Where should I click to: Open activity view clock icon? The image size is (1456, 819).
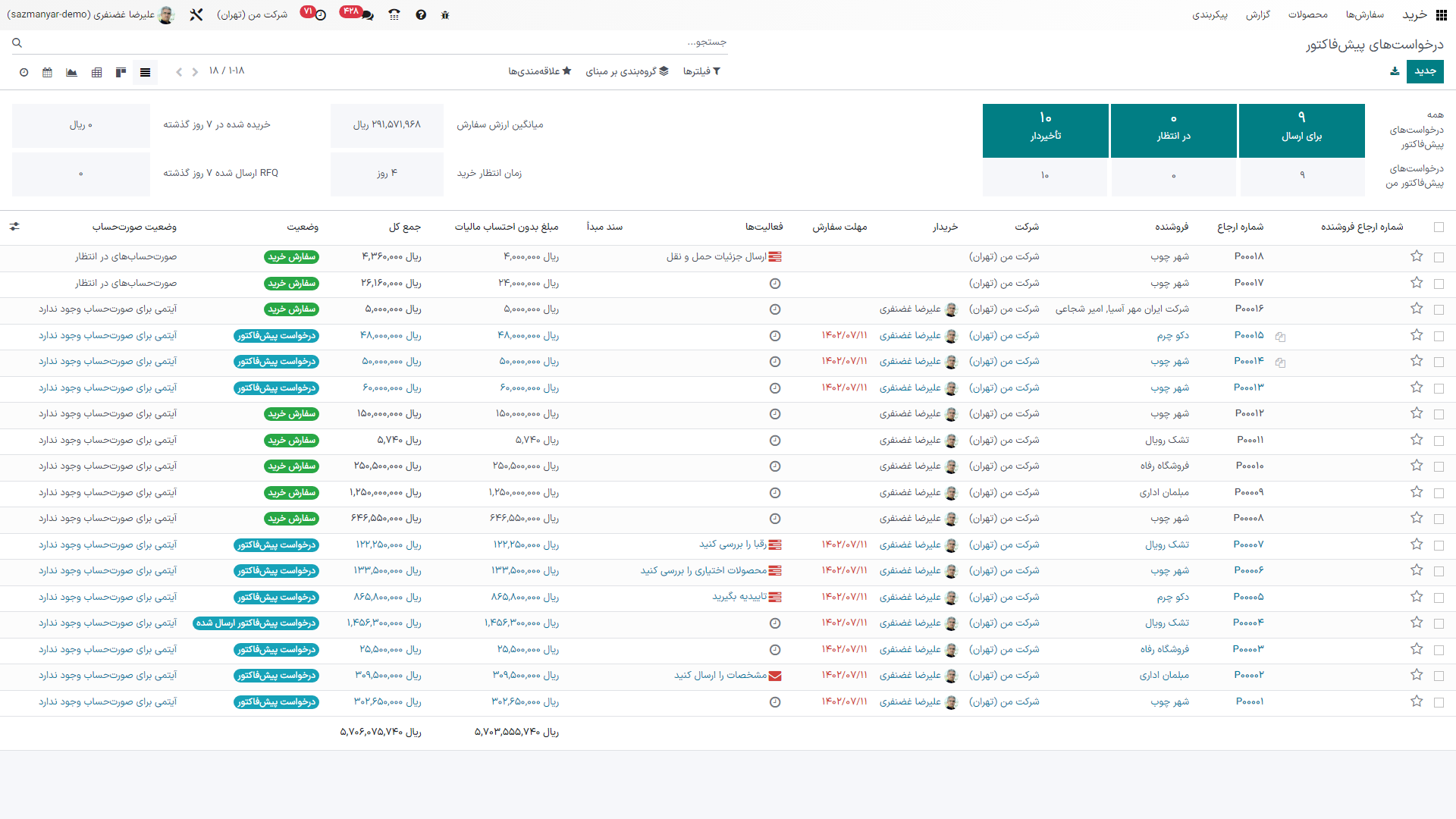[24, 72]
